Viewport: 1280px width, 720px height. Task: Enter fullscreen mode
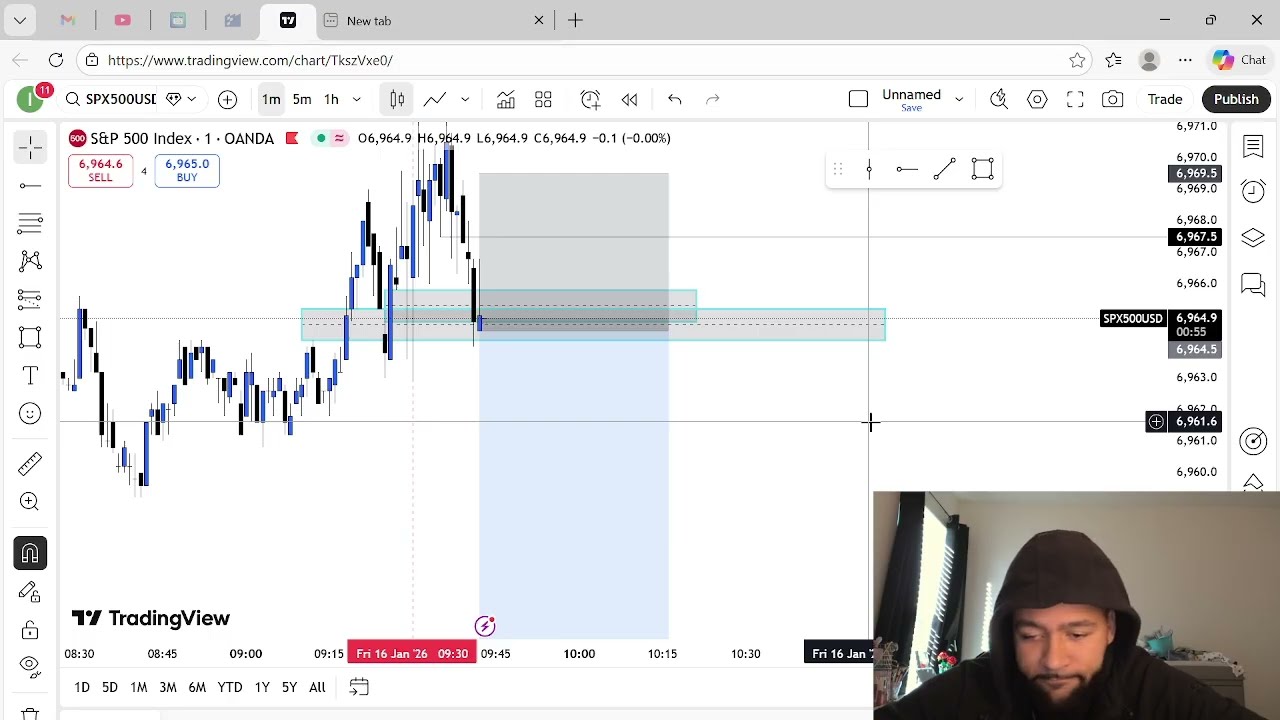pos(1075,99)
